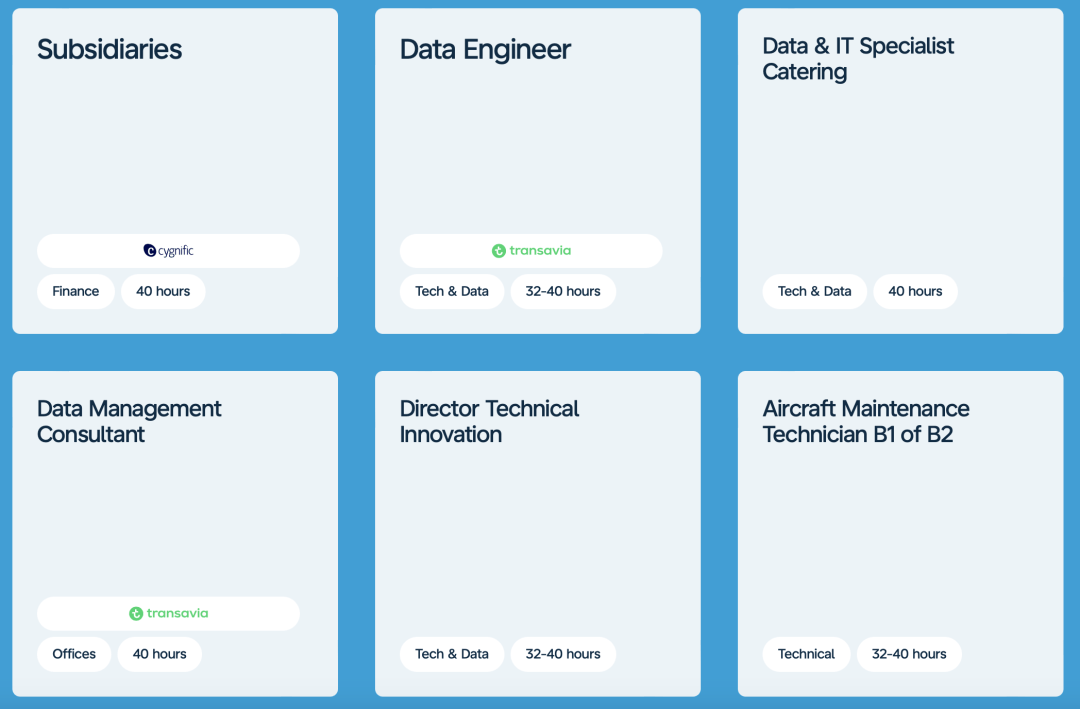The image size is (1080, 709).
Task: Select the Finance tag on Subsidiaries card
Action: (76, 291)
